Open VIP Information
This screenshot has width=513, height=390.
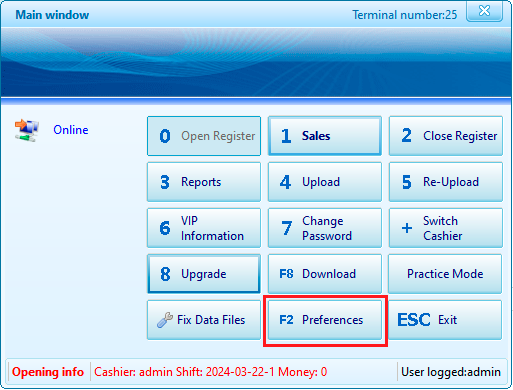click(x=204, y=228)
